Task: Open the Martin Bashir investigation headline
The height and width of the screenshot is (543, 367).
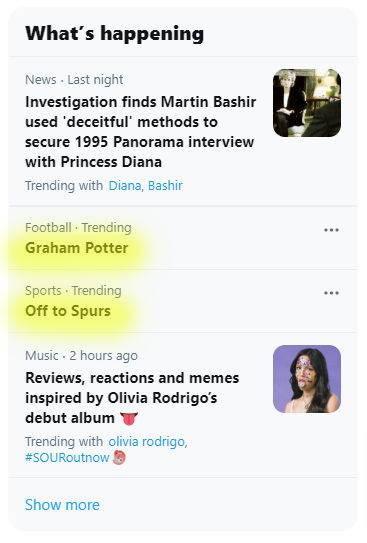Action: click(x=141, y=132)
